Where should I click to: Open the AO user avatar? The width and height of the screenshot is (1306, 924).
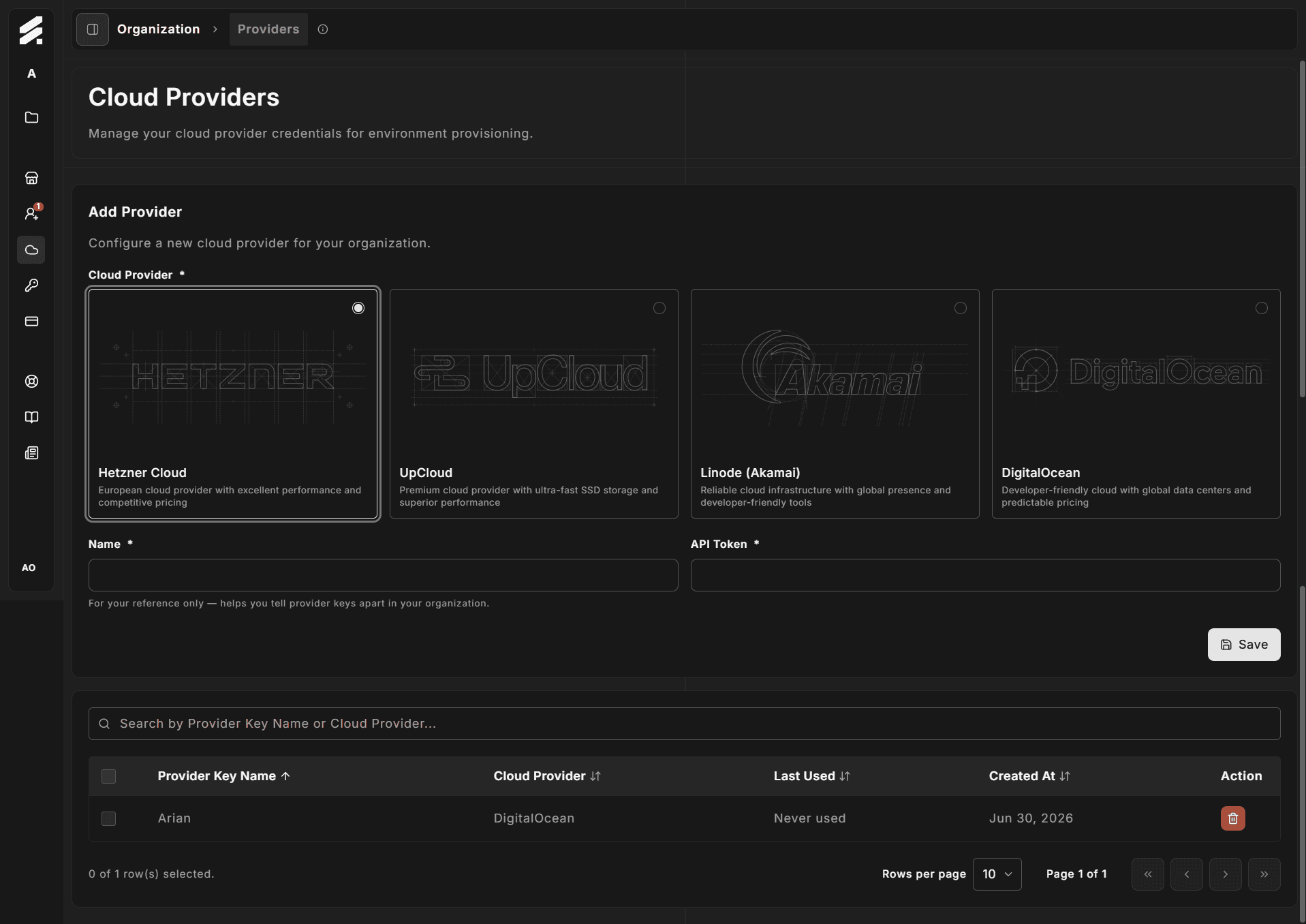[x=29, y=568]
